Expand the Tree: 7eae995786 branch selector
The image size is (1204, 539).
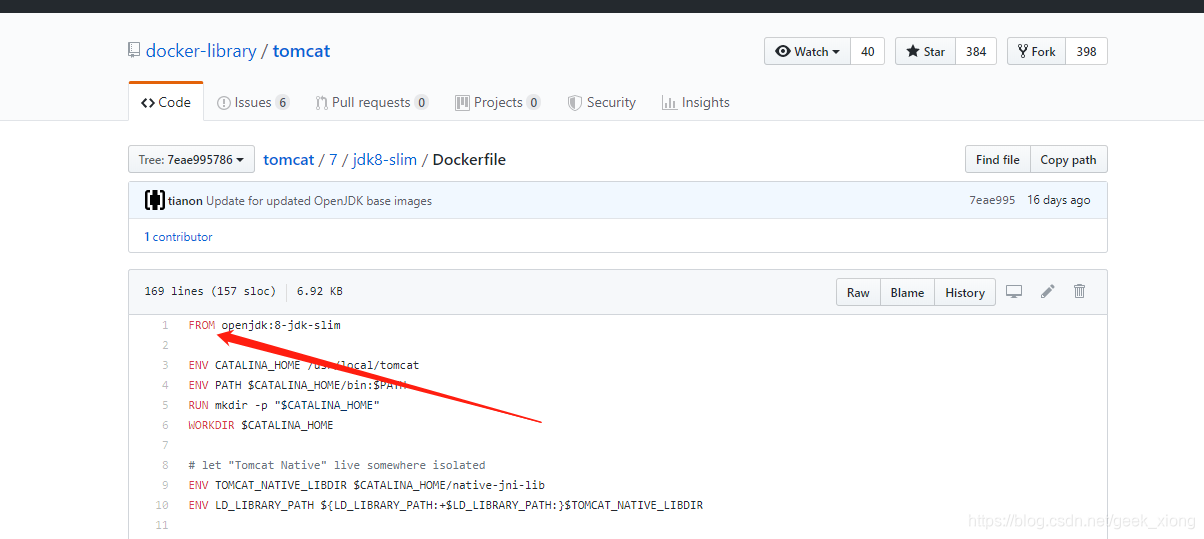(x=191, y=159)
